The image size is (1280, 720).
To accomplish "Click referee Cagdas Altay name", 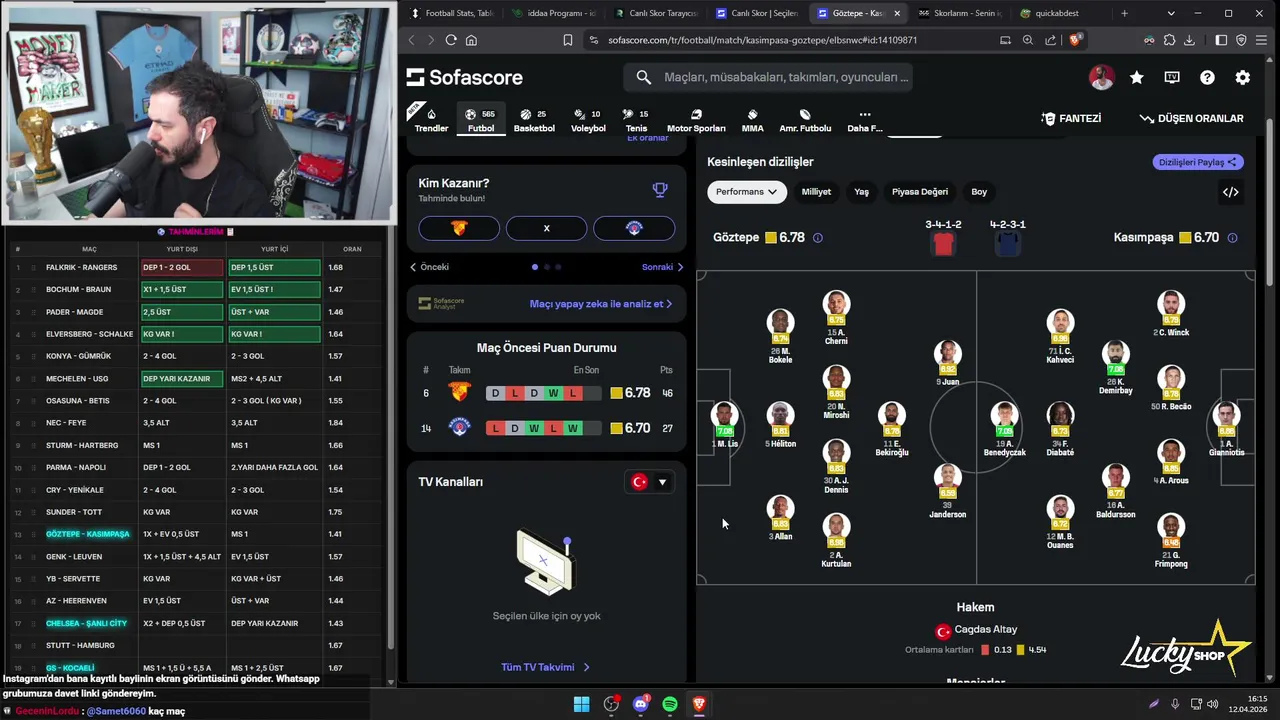I will [986, 629].
